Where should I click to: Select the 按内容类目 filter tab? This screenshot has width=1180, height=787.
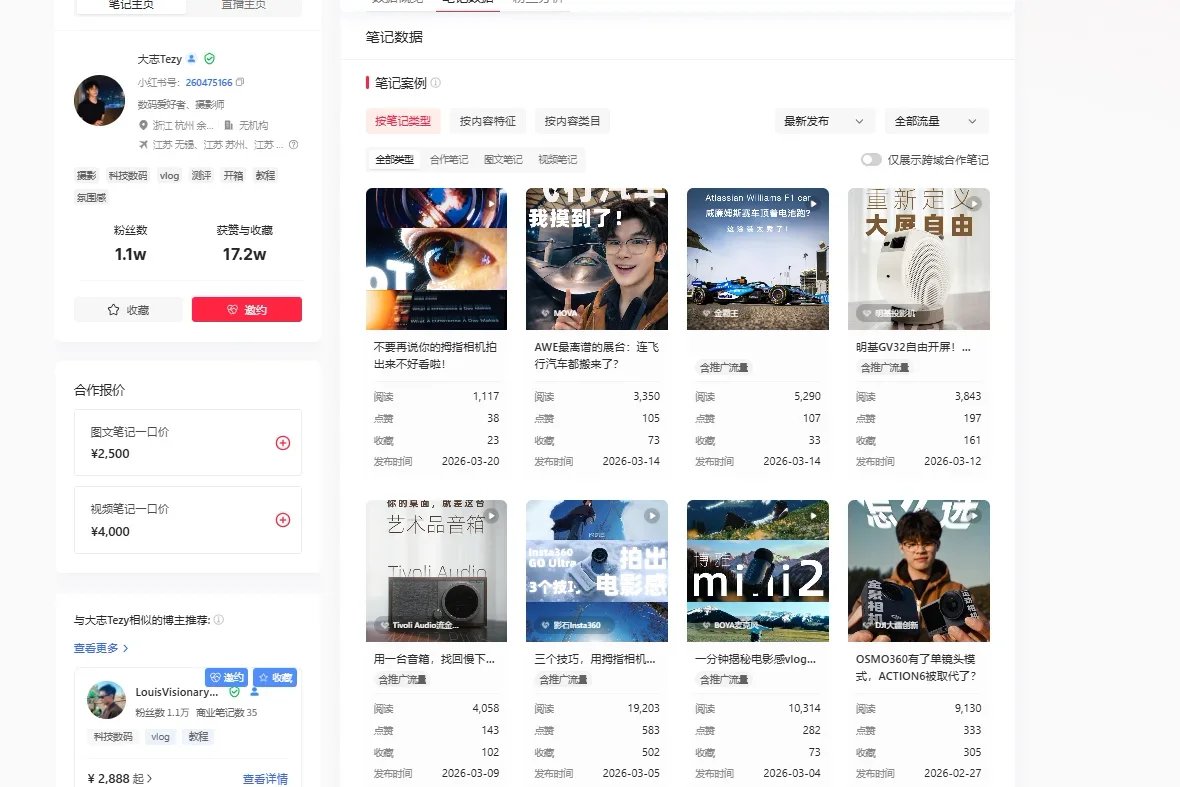572,121
